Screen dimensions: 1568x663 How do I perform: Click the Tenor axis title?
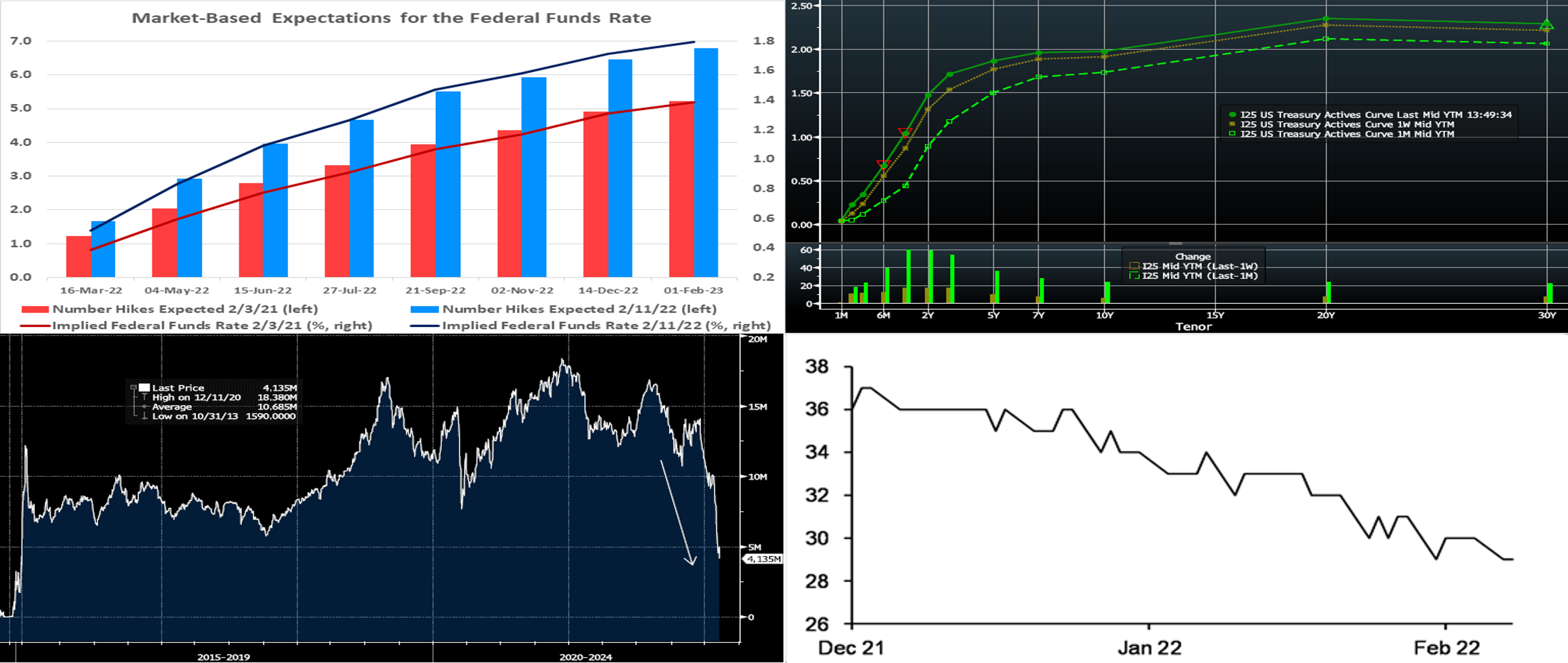click(x=1193, y=326)
